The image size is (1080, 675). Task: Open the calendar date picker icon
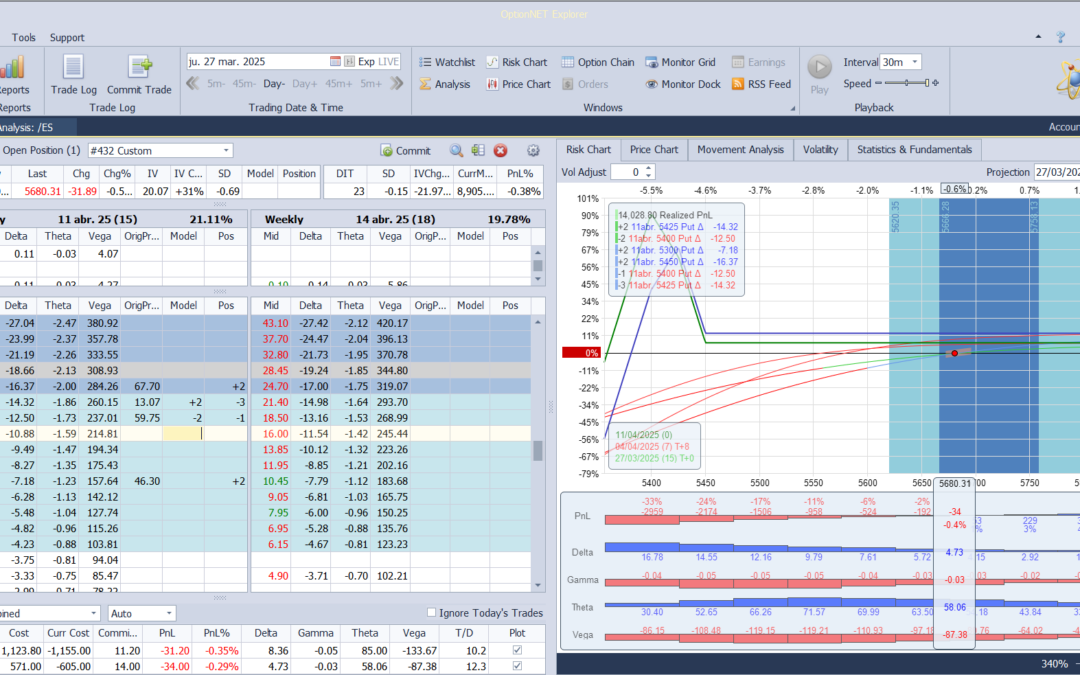(x=335, y=61)
